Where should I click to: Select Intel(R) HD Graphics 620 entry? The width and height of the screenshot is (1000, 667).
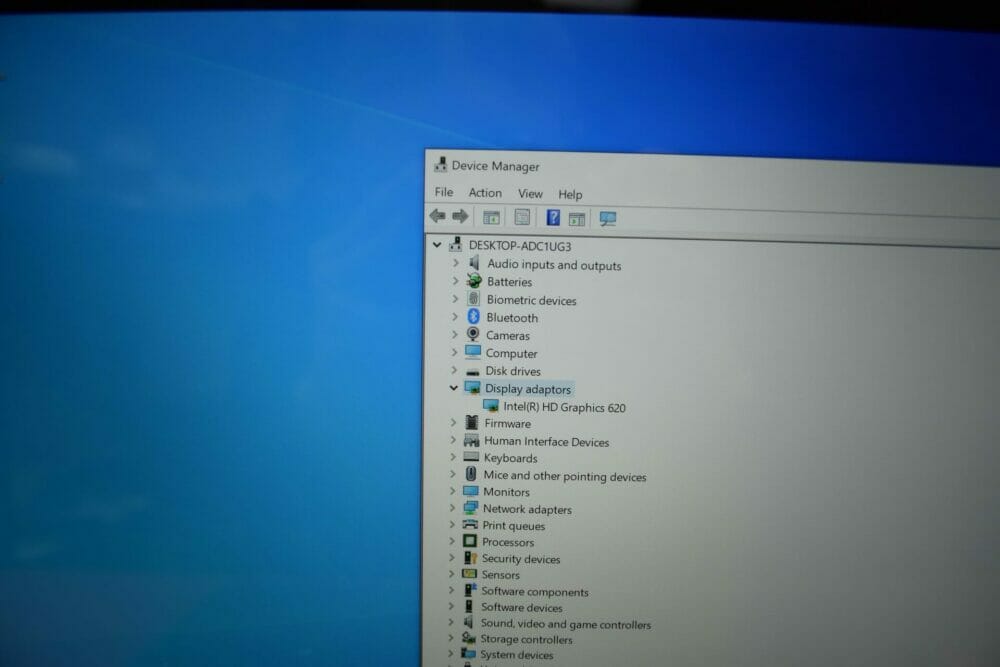[564, 407]
